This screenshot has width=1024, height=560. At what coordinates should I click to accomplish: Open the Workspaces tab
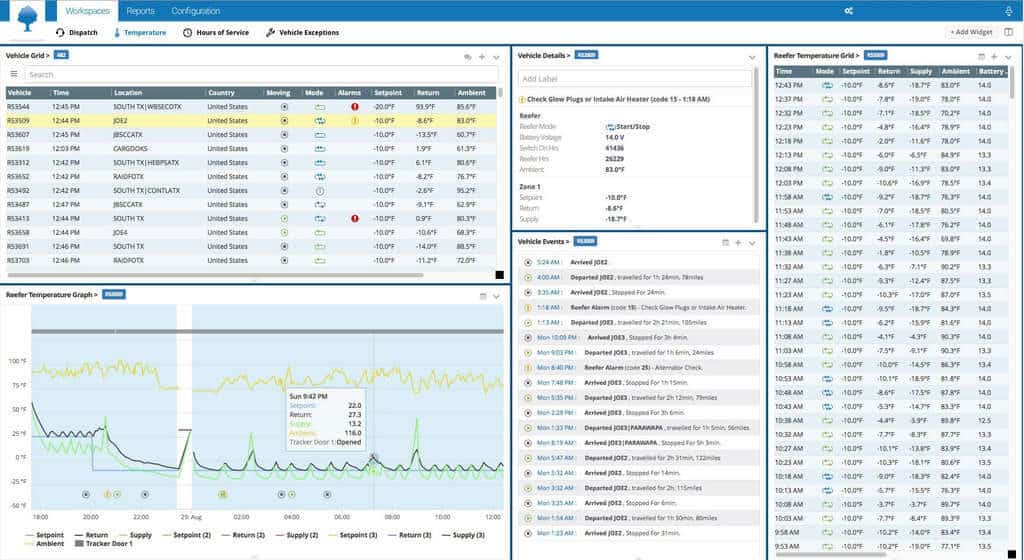click(88, 11)
